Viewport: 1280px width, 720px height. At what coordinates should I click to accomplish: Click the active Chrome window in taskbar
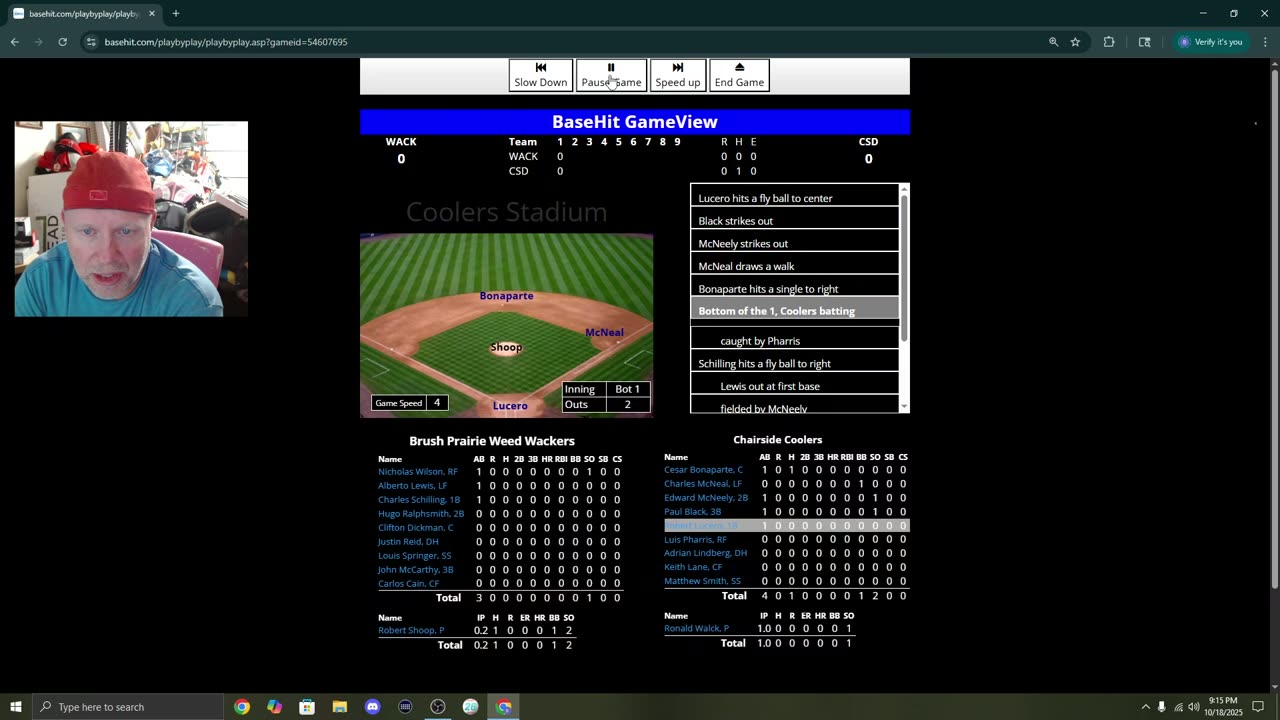(x=504, y=707)
